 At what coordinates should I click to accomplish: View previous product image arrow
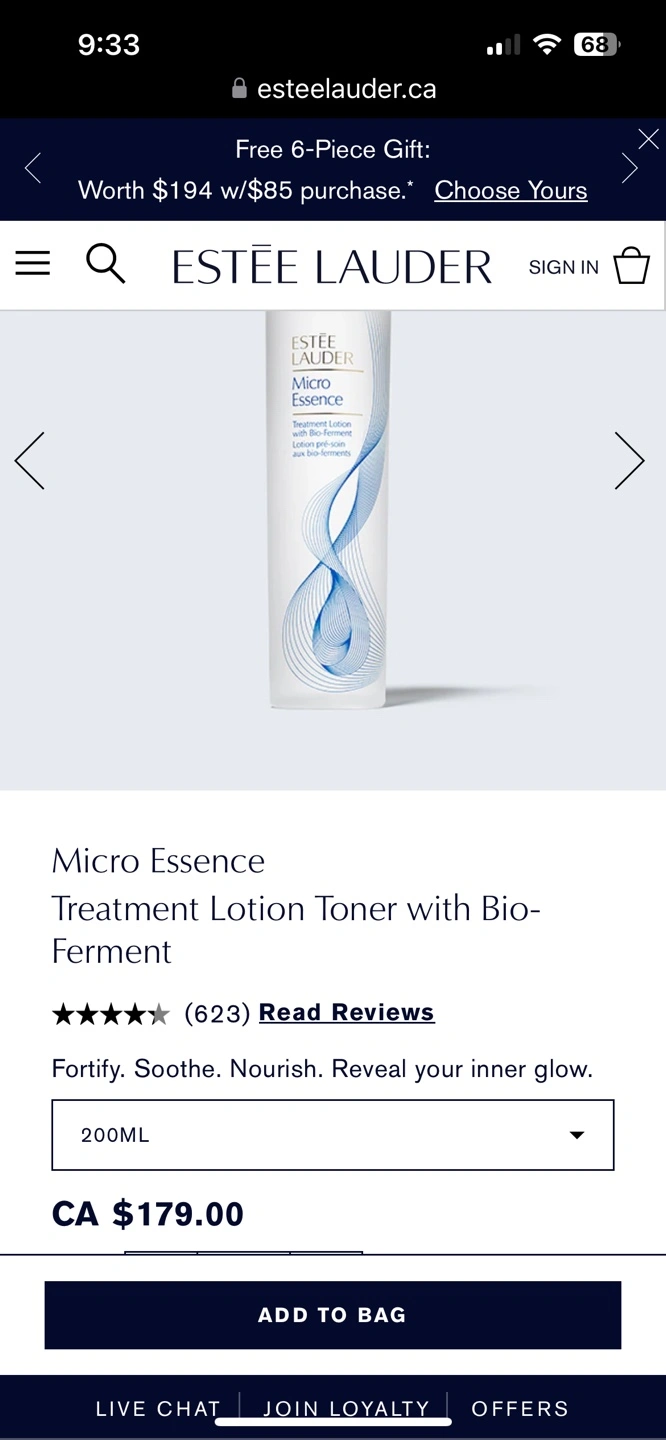30,461
